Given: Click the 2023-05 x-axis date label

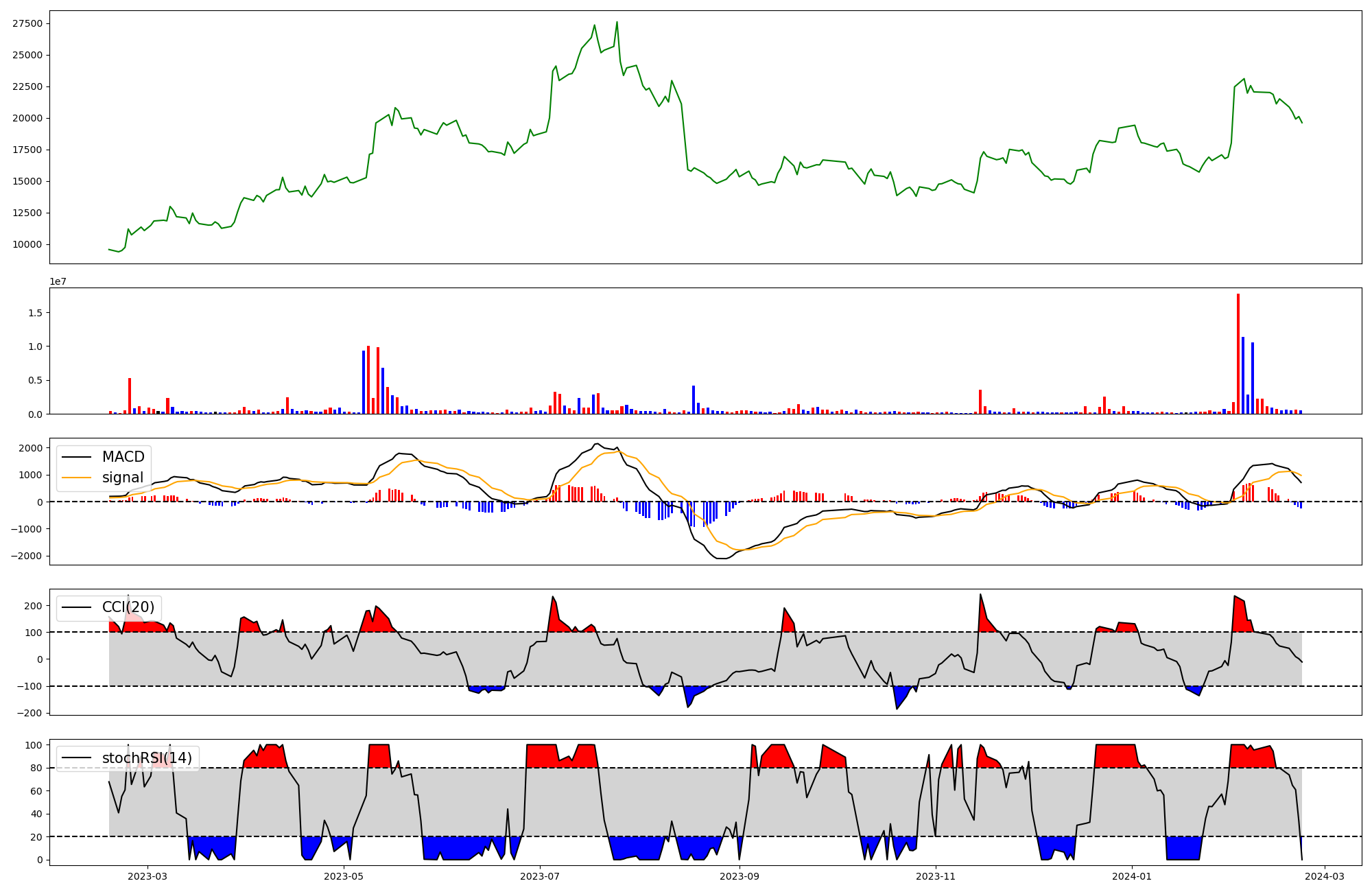Looking at the screenshot, I should point(344,876).
